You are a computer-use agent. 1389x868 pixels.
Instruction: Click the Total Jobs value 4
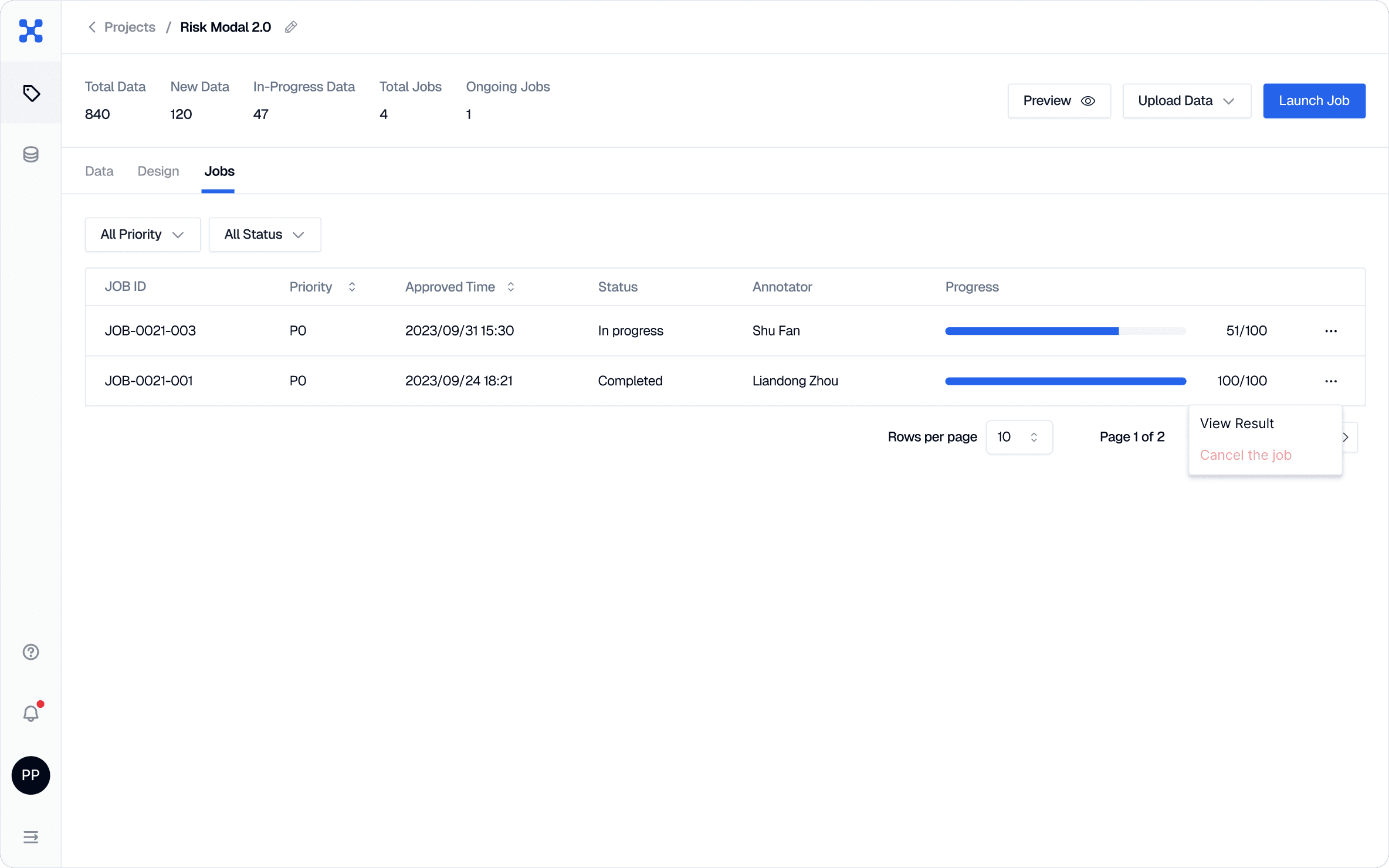coord(384,114)
